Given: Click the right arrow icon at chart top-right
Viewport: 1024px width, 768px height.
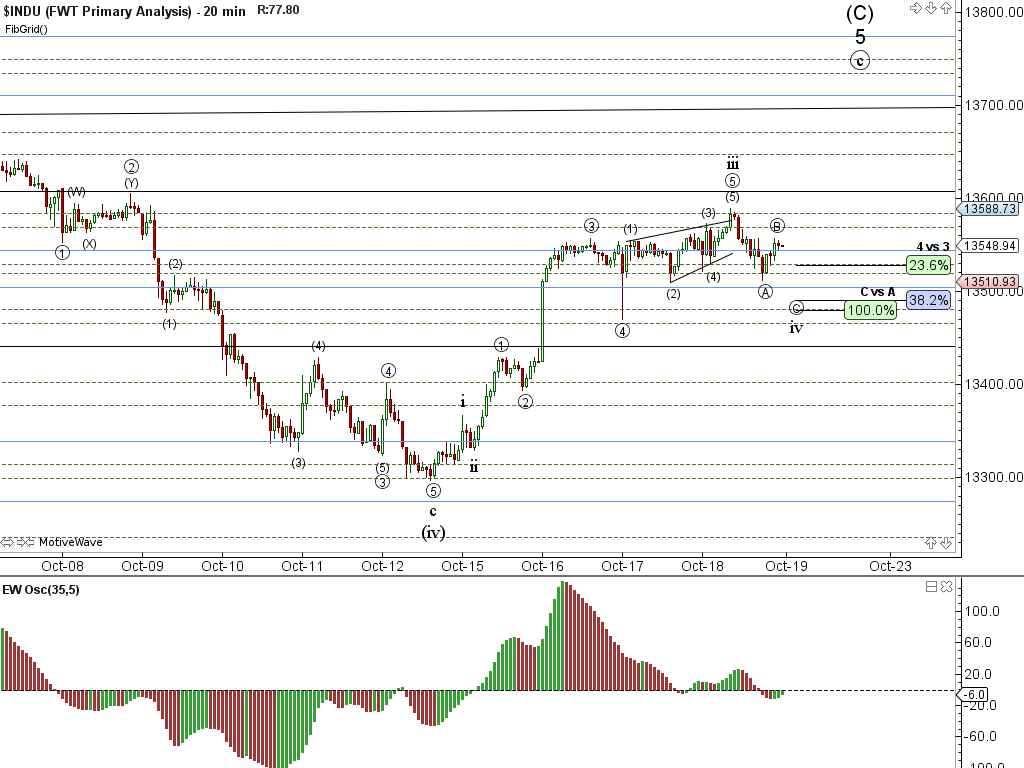Looking at the screenshot, I should (x=915, y=9).
